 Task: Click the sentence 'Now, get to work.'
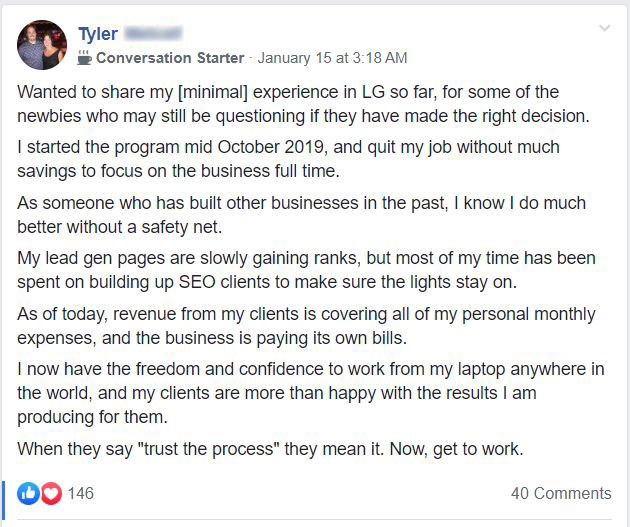pos(456,449)
